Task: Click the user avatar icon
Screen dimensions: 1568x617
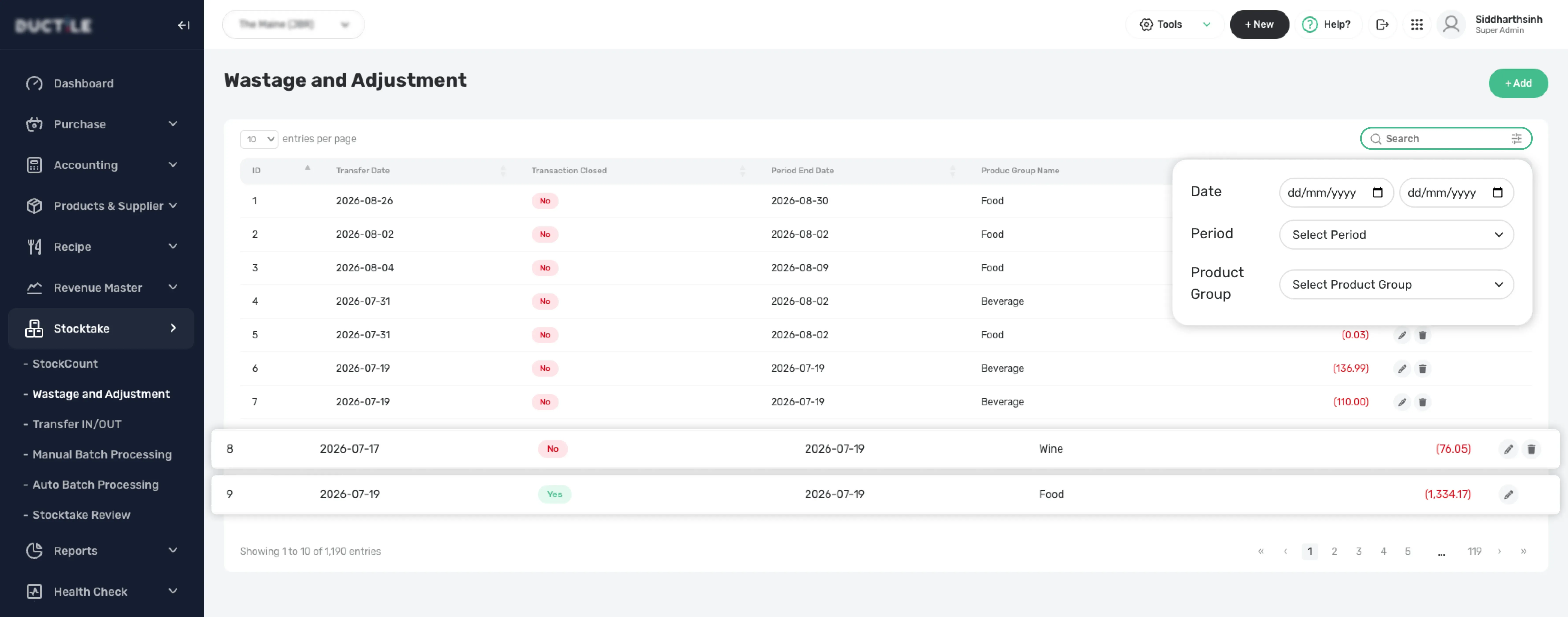Action: point(1451,24)
